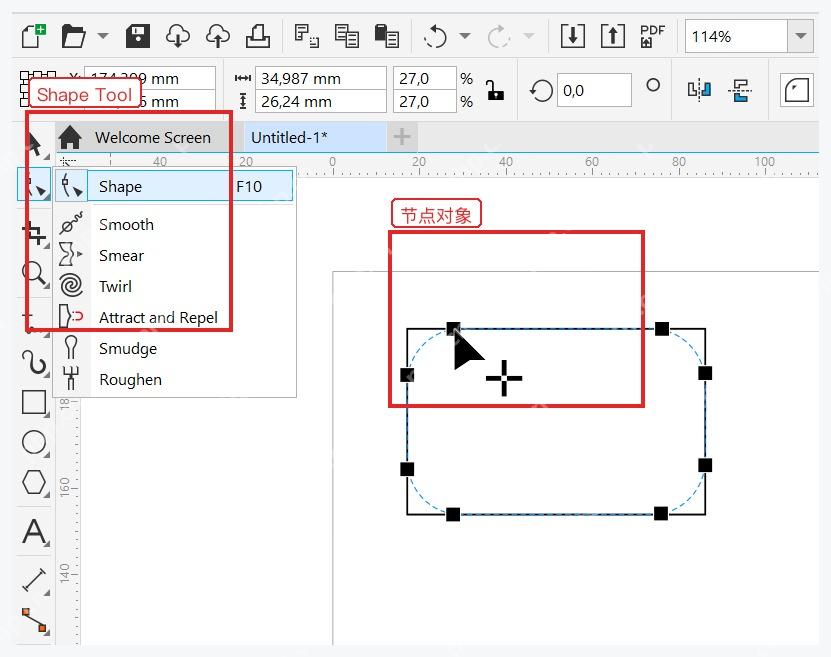Open a file with folder icon

coord(73,36)
